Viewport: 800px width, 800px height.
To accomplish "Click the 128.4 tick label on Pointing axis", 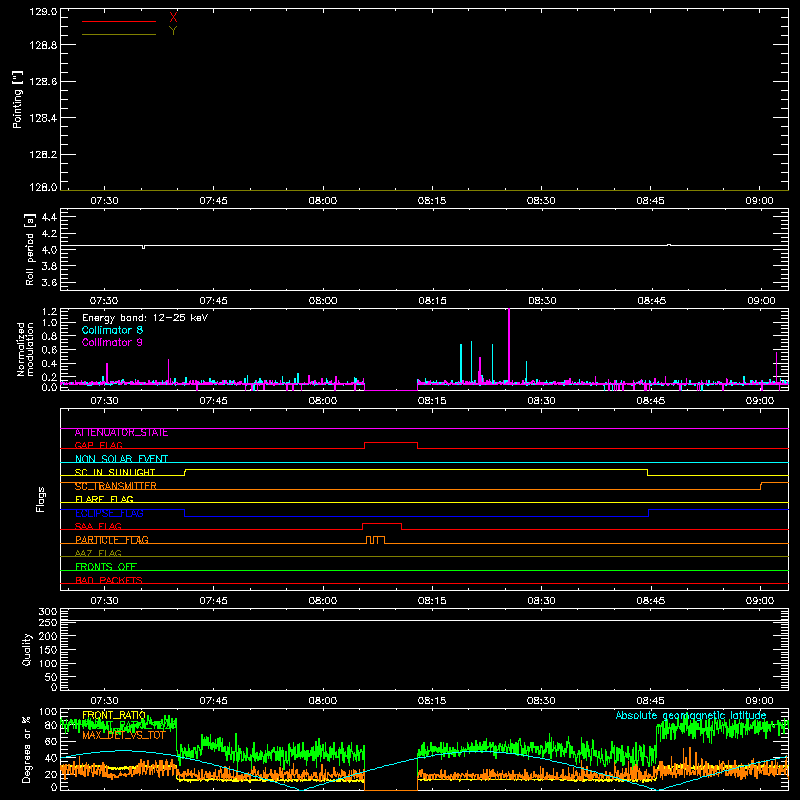I will tap(43, 118).
